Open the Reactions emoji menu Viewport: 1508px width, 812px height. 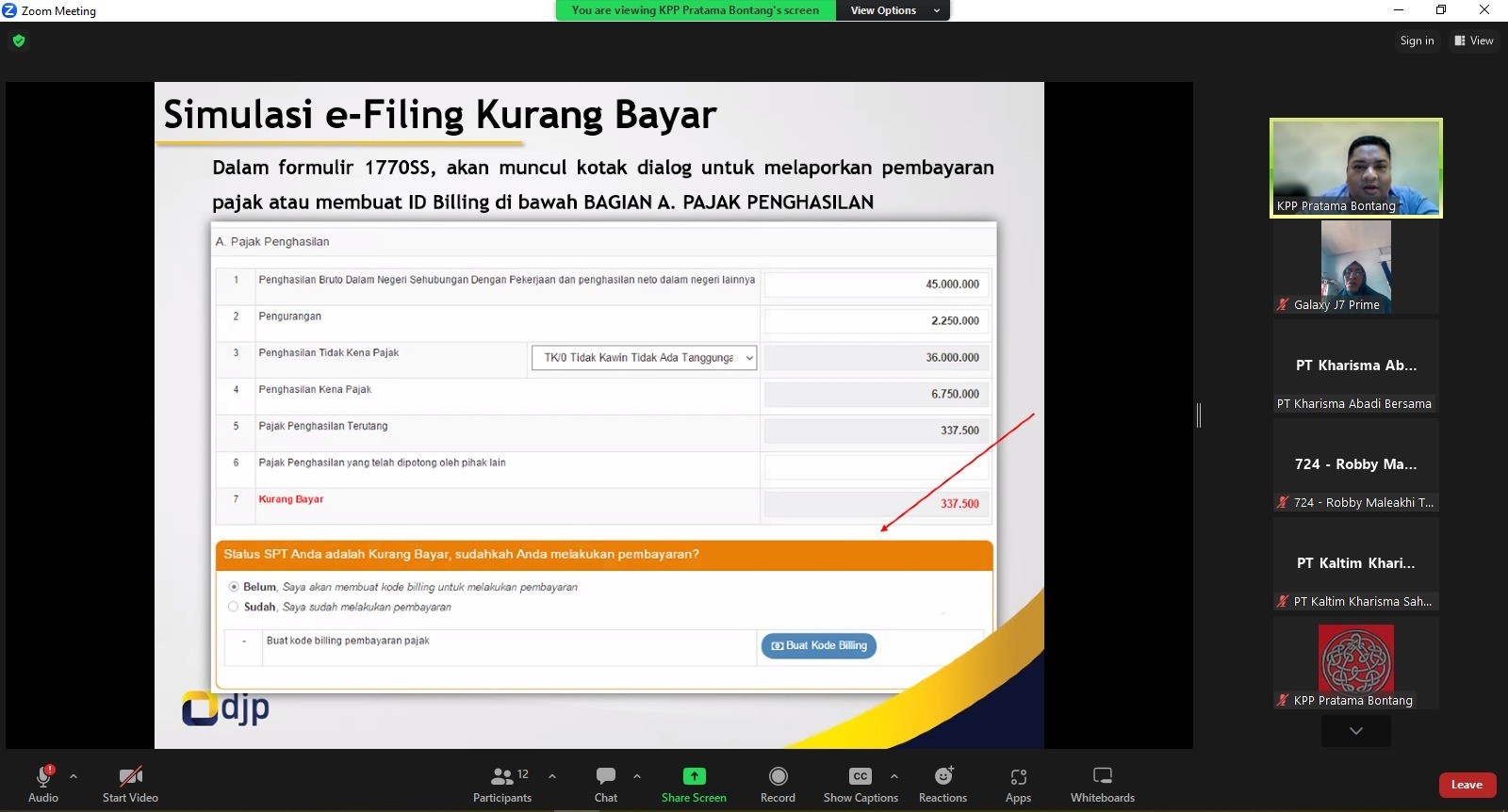(x=942, y=776)
